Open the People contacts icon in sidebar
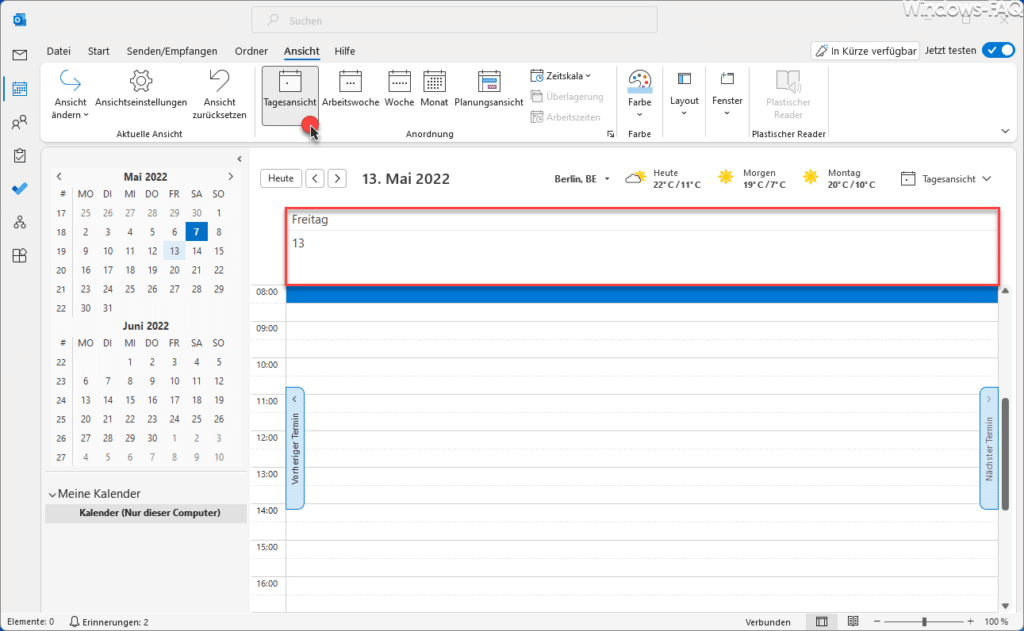This screenshot has height=631, width=1024. coord(20,122)
